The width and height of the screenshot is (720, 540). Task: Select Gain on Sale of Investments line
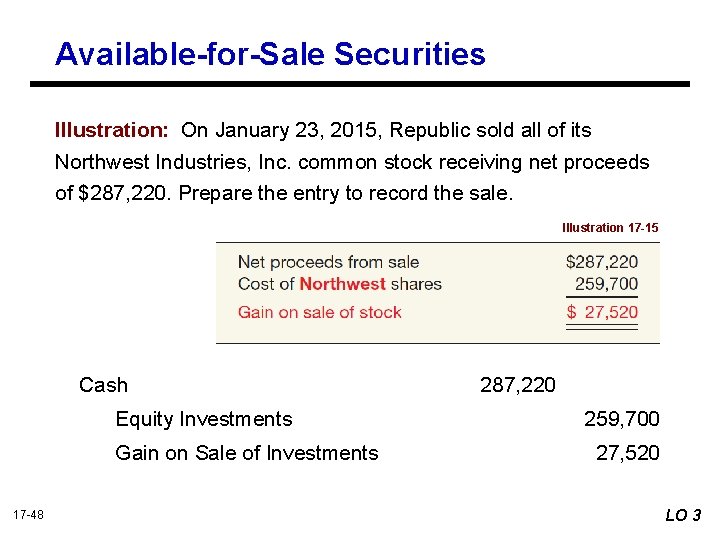(247, 453)
